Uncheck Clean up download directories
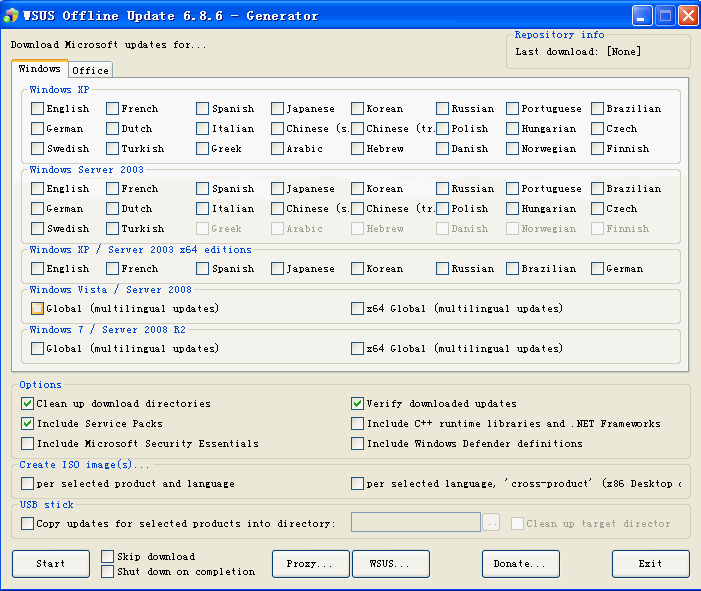The image size is (701, 591). tap(28, 404)
